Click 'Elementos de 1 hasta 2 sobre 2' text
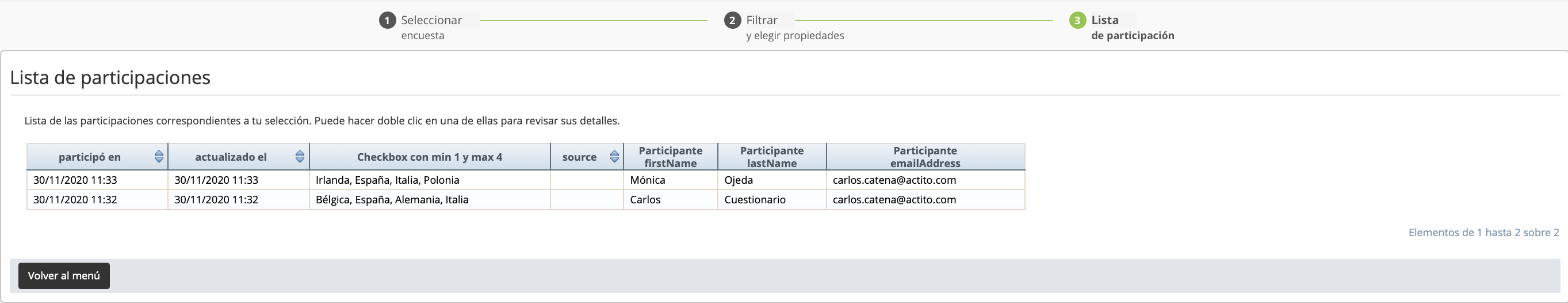Screen dimensions: 1568x303 pos(1483,232)
